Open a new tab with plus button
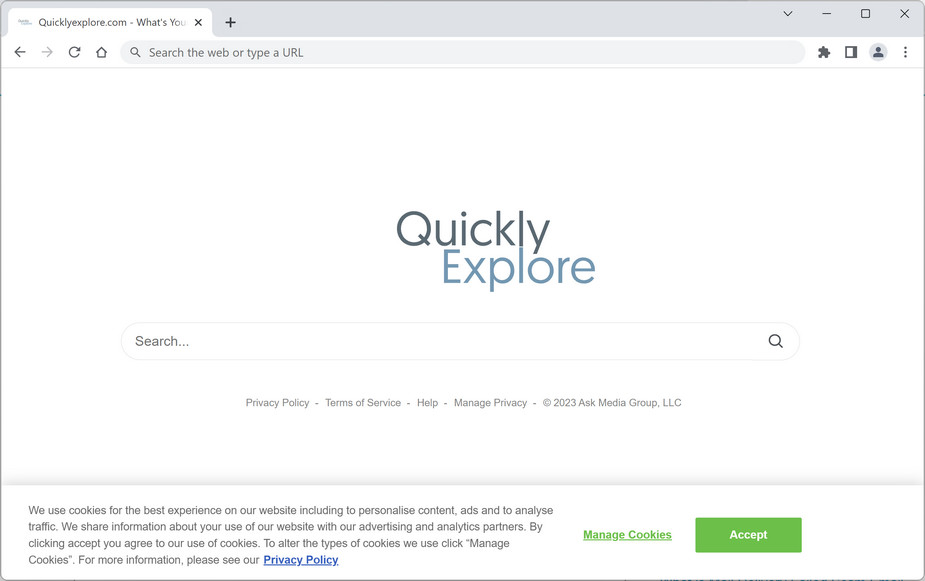This screenshot has width=925, height=581. pyautogui.click(x=230, y=22)
